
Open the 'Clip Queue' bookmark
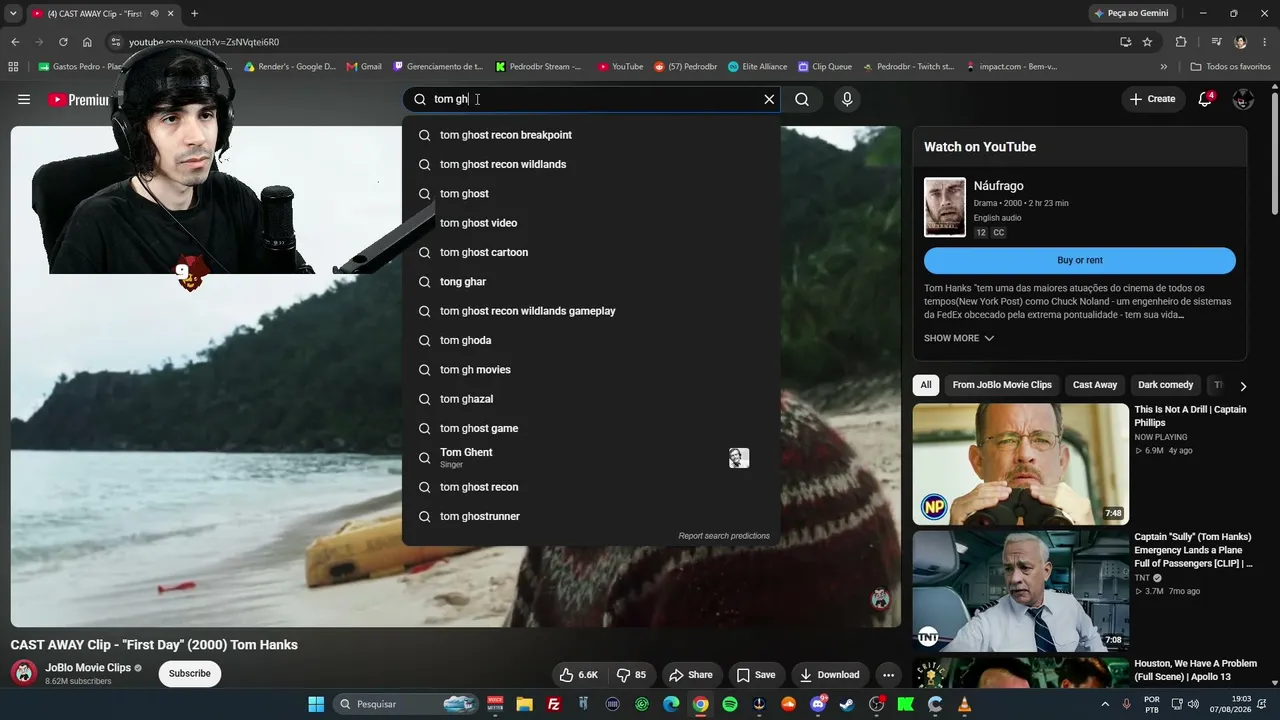pyautogui.click(x=825, y=67)
